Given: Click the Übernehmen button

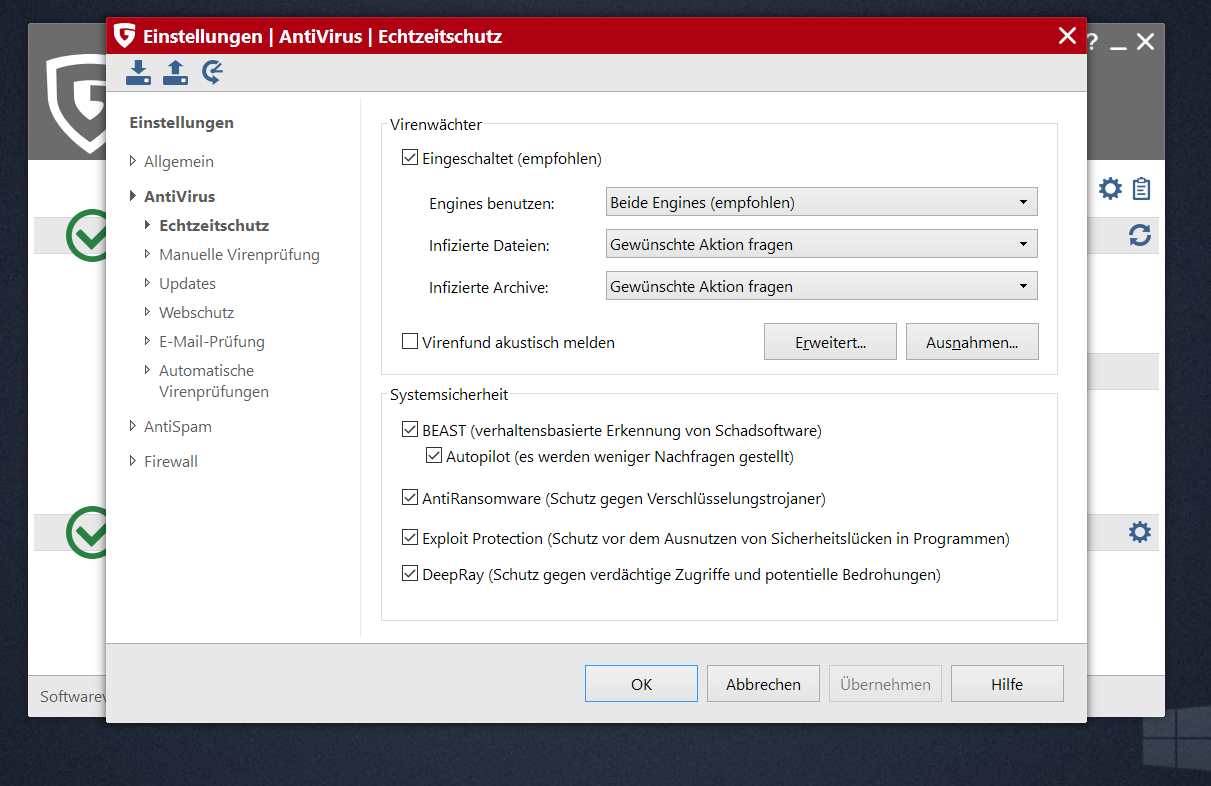Looking at the screenshot, I should [885, 684].
